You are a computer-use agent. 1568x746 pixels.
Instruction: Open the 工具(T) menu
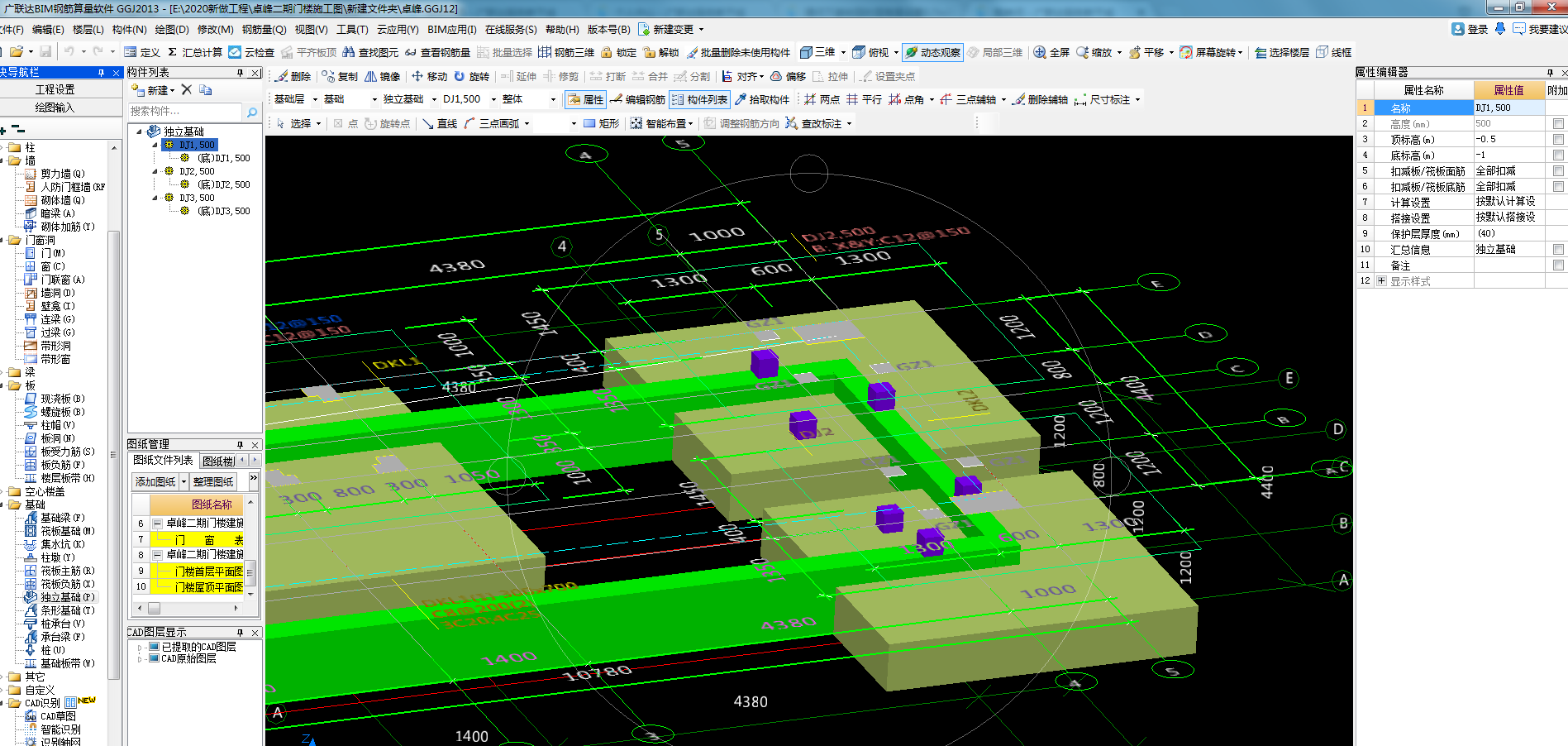tap(352, 29)
